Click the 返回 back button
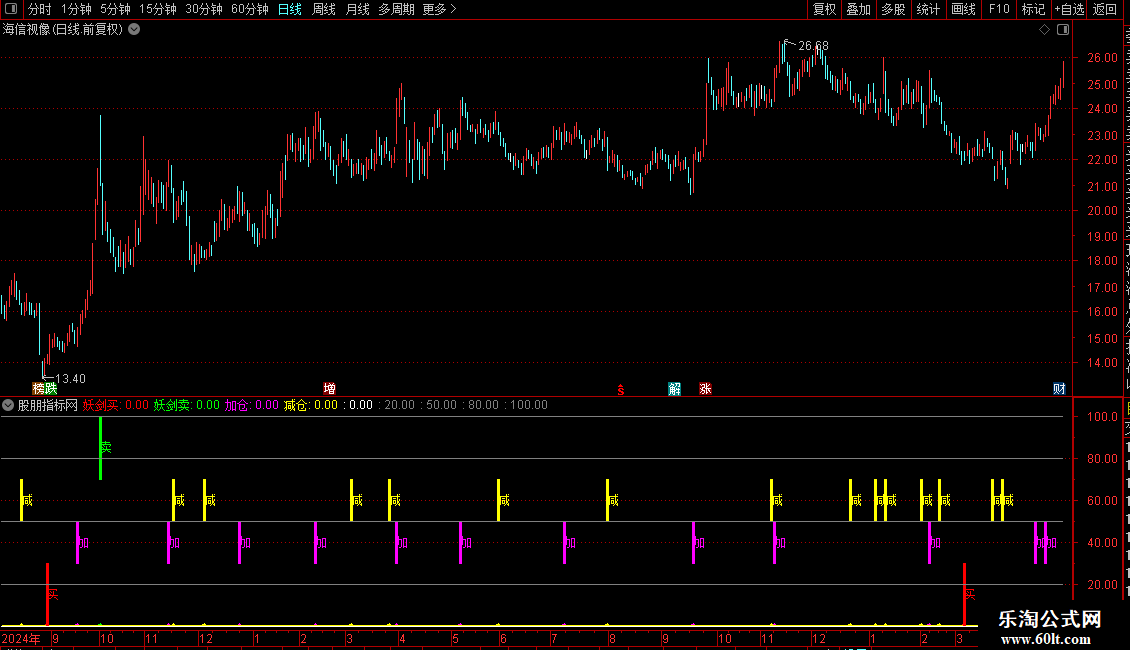The width and height of the screenshot is (1130, 650). (x=1104, y=9)
